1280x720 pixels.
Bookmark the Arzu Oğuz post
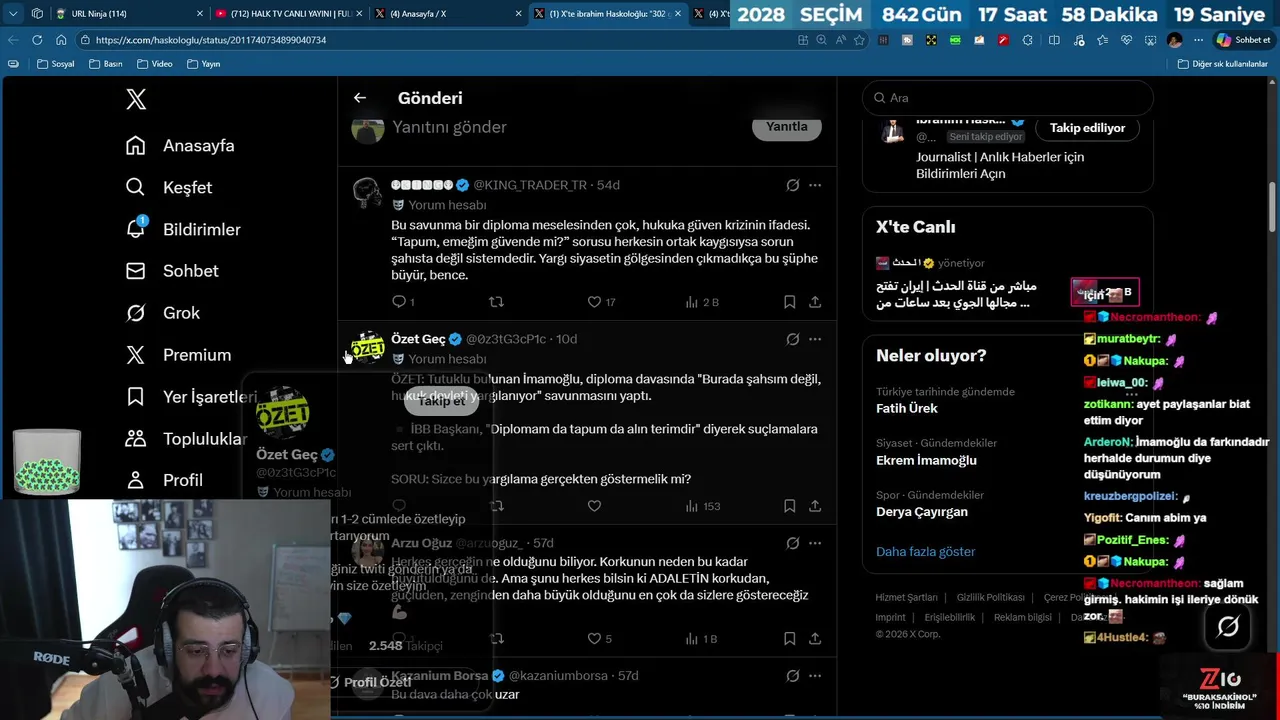[789, 638]
